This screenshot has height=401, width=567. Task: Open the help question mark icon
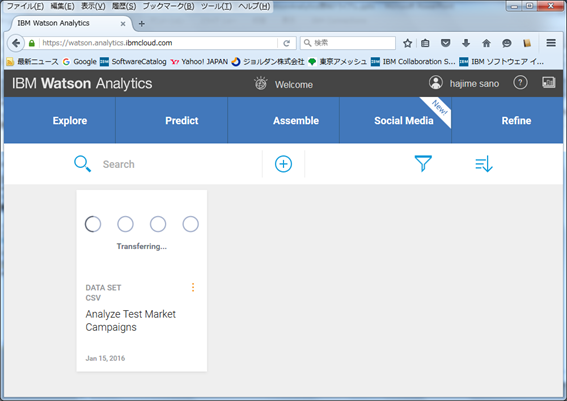click(x=520, y=83)
